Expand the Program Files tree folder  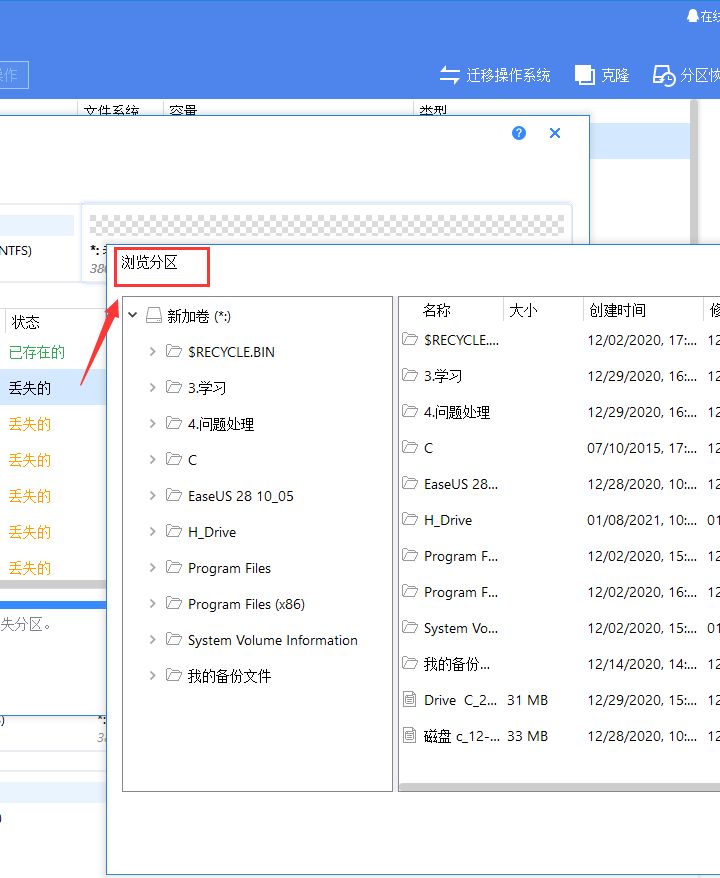click(152, 568)
